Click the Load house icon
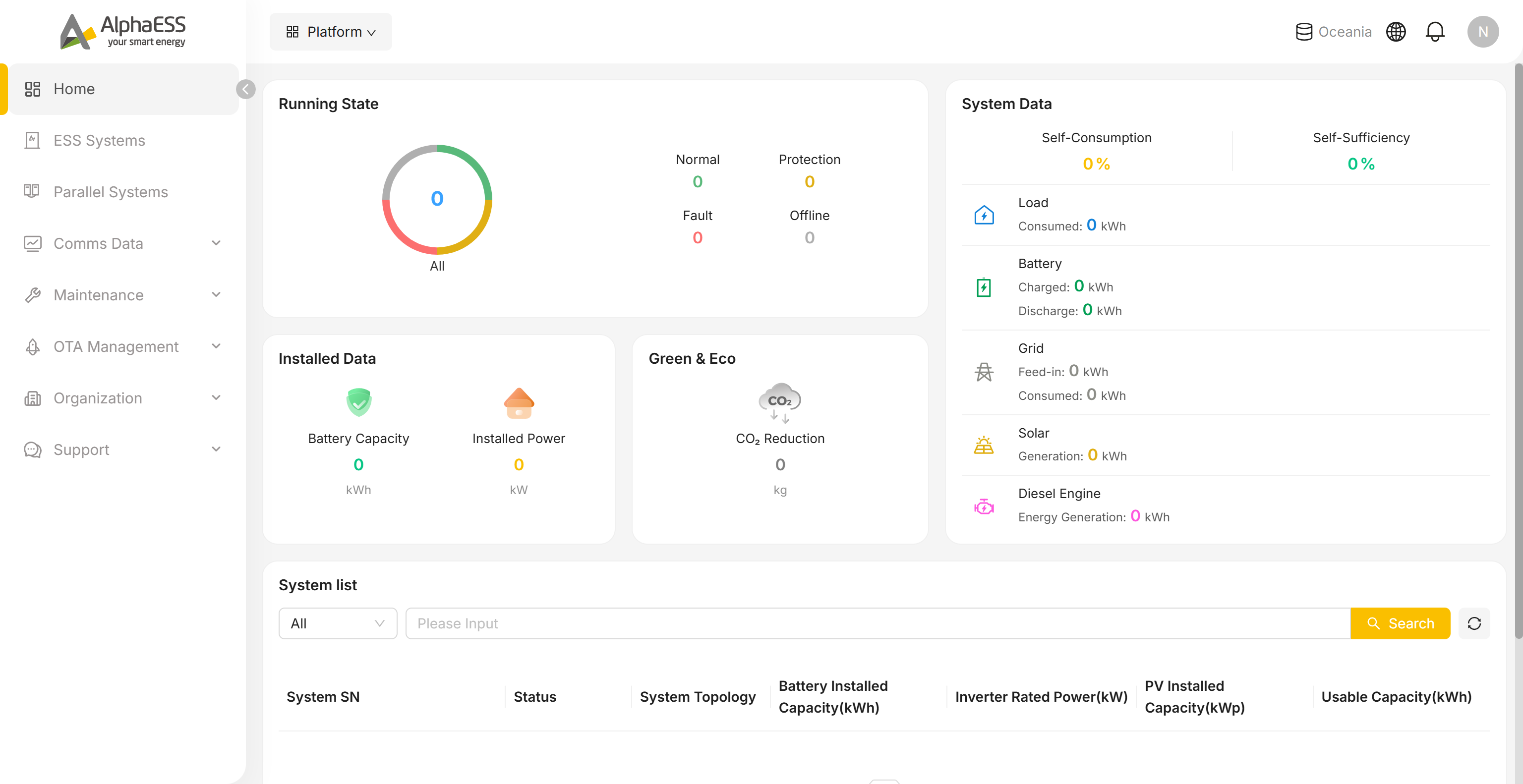Viewport: 1523px width, 784px height. click(984, 215)
